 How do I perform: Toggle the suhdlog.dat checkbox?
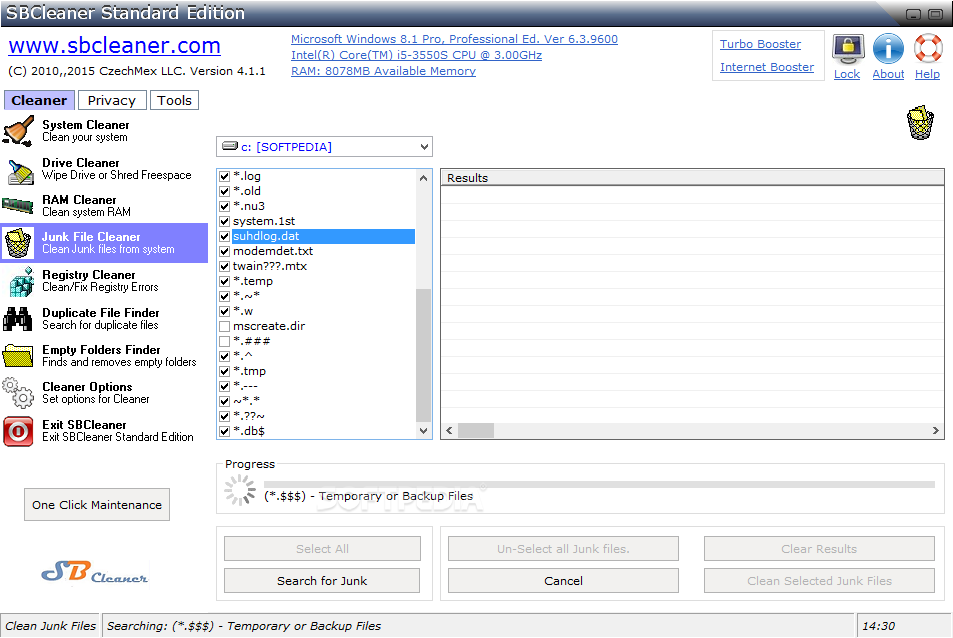pyautogui.click(x=224, y=236)
